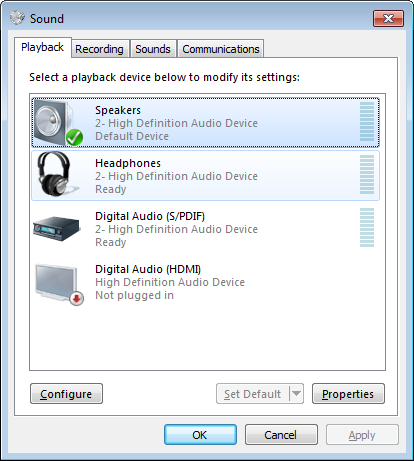
Task: Click the Configure button
Action: pyautogui.click(x=66, y=394)
